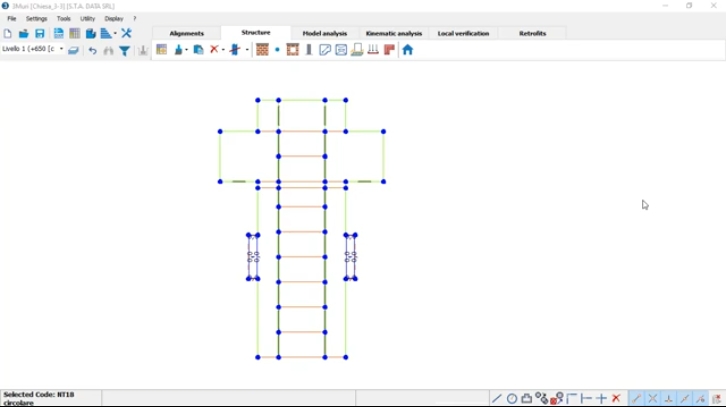Select the line drawing tool in status bar
Viewport: 726px width, 407px height.
point(496,398)
